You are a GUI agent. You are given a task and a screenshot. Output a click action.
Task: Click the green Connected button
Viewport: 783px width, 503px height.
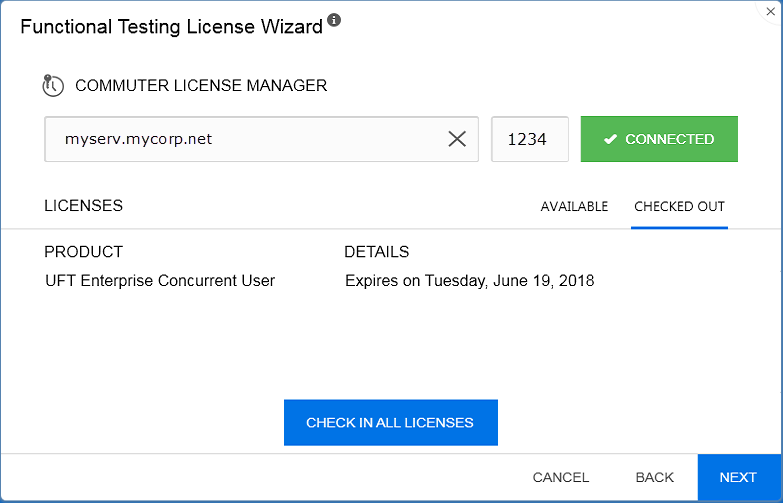click(659, 139)
